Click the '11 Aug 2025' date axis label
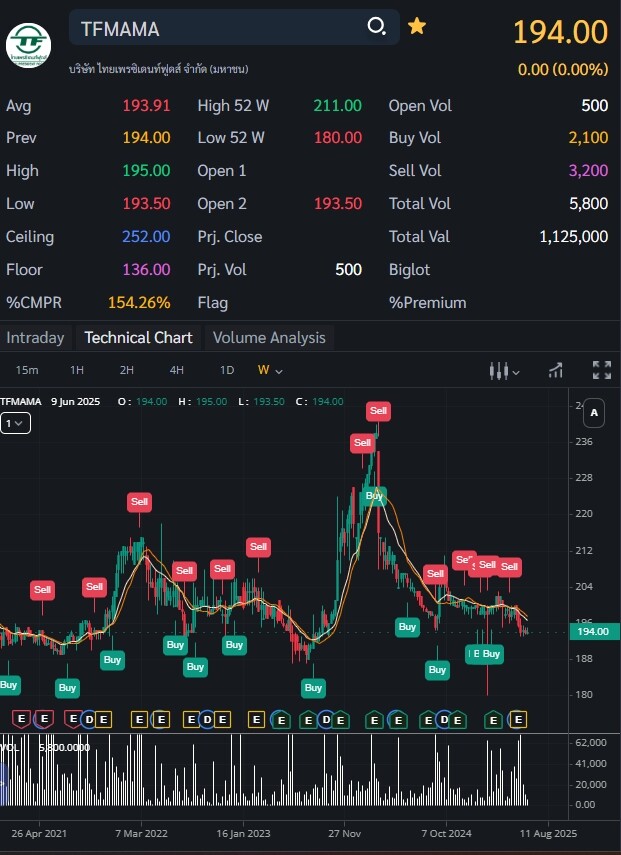The image size is (621, 855). coord(548,834)
